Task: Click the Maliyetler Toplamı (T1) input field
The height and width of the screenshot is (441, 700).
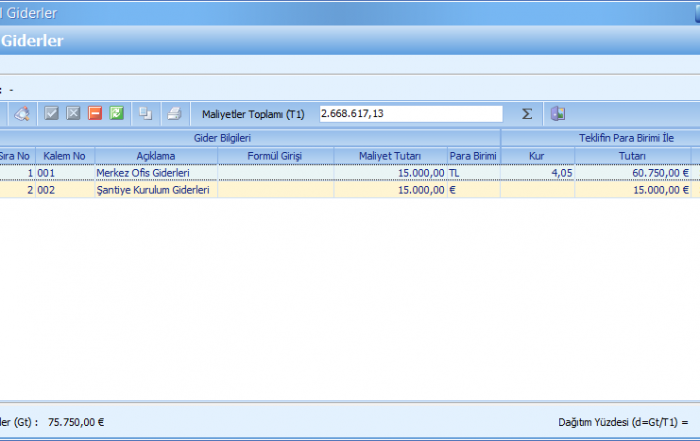Action: click(x=410, y=114)
